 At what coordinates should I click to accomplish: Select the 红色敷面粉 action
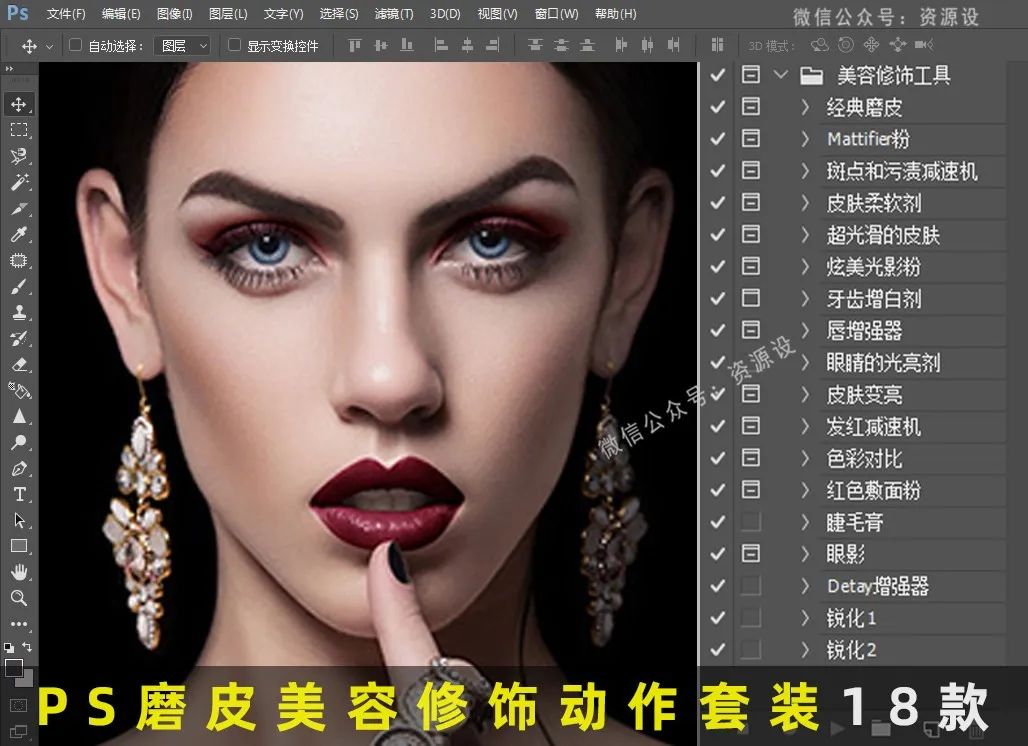(873, 491)
